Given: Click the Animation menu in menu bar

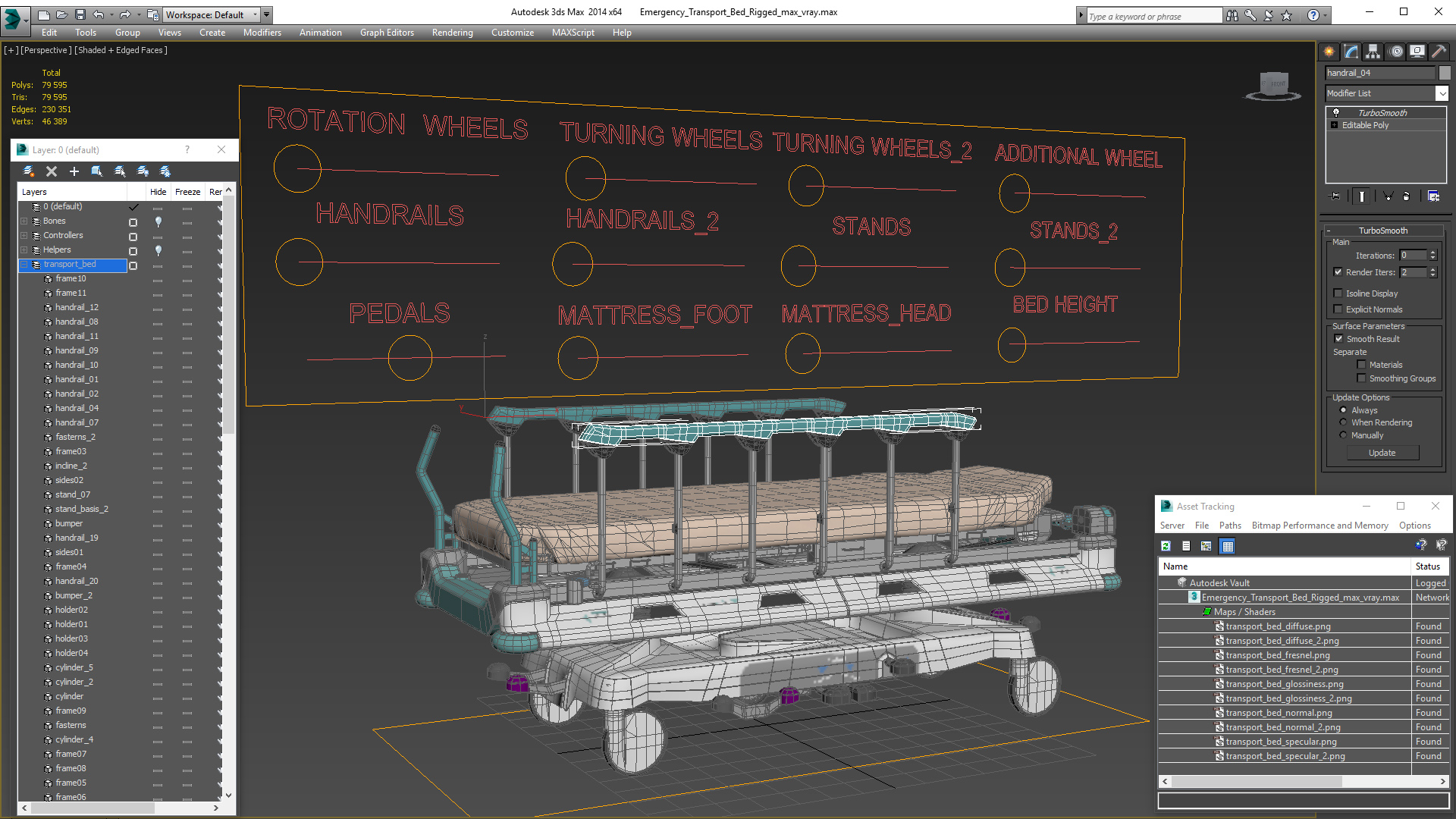Looking at the screenshot, I should [319, 32].
